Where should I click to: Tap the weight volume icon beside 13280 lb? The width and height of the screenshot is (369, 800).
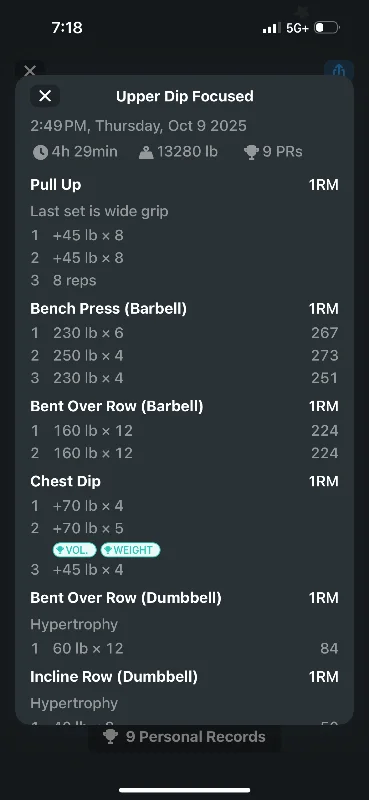(x=146, y=152)
